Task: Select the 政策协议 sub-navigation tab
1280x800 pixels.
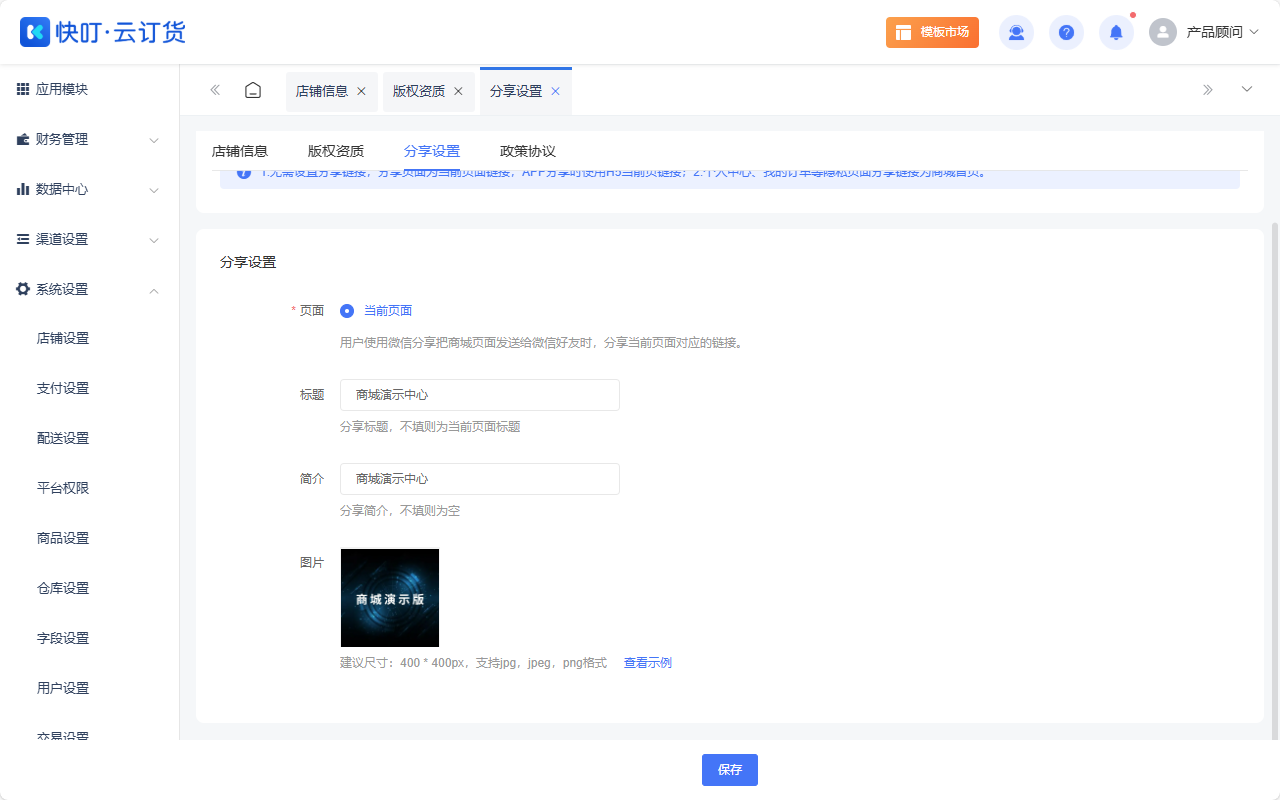Action: click(528, 151)
